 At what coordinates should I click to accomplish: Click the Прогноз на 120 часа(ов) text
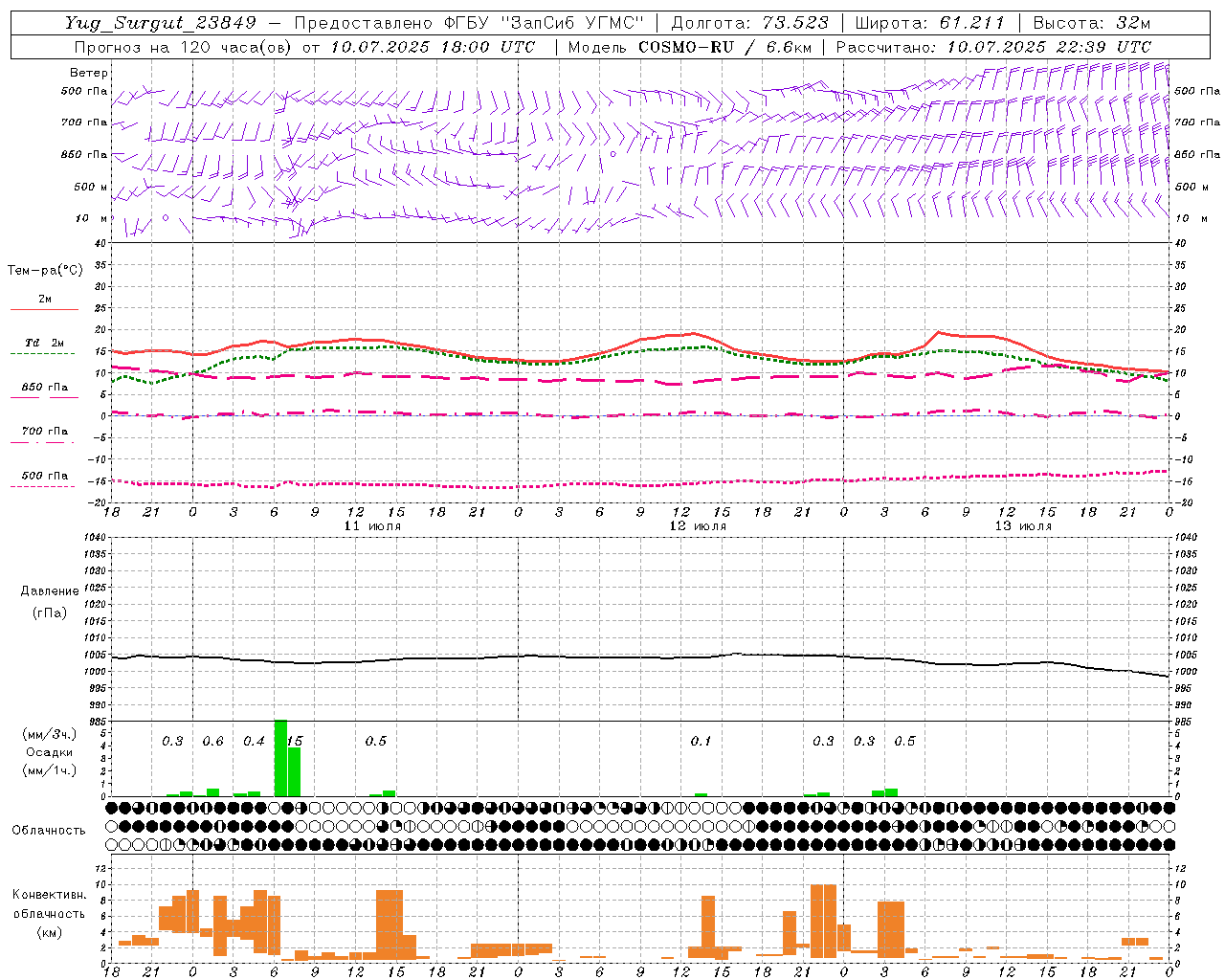coord(184,47)
